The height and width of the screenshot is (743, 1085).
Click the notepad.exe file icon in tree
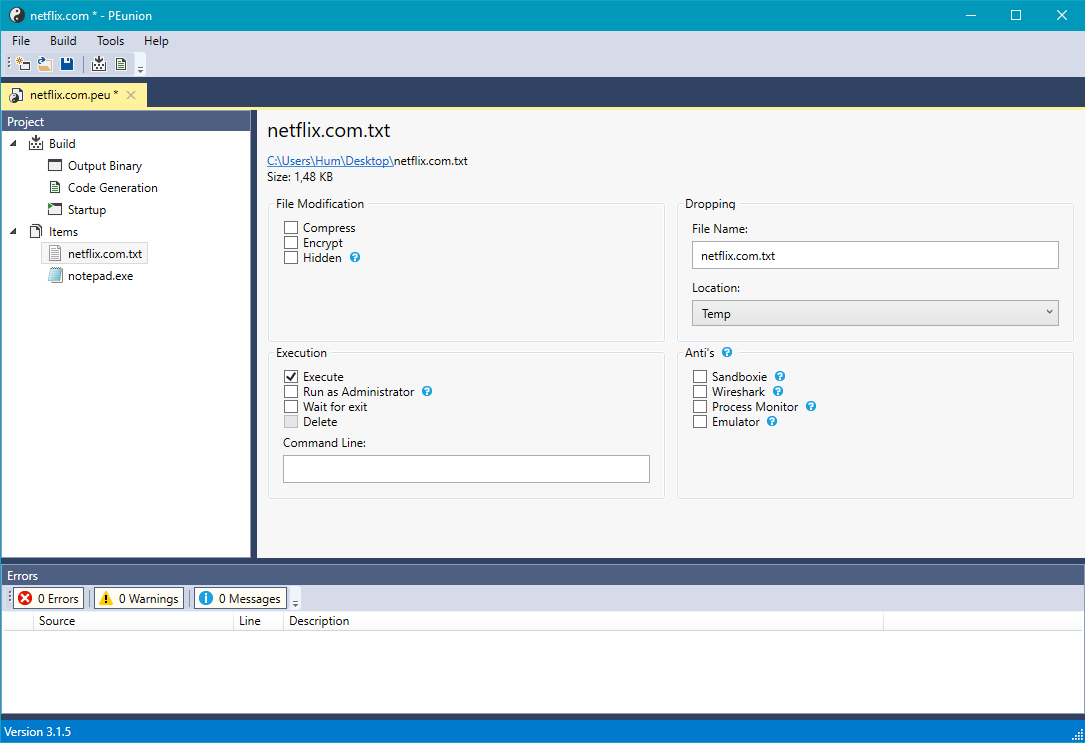tap(55, 275)
